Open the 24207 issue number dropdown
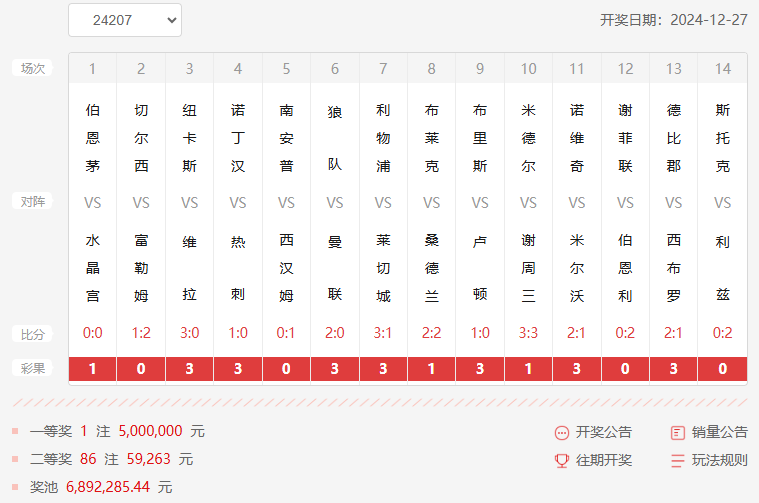Screen dimensions: 759x503 [x=125, y=20]
